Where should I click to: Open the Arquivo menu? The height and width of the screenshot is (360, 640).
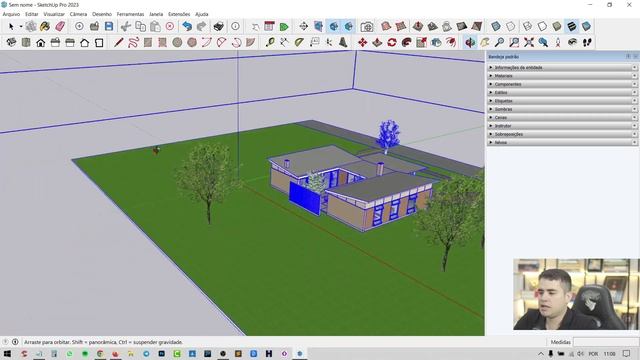click(x=11, y=14)
